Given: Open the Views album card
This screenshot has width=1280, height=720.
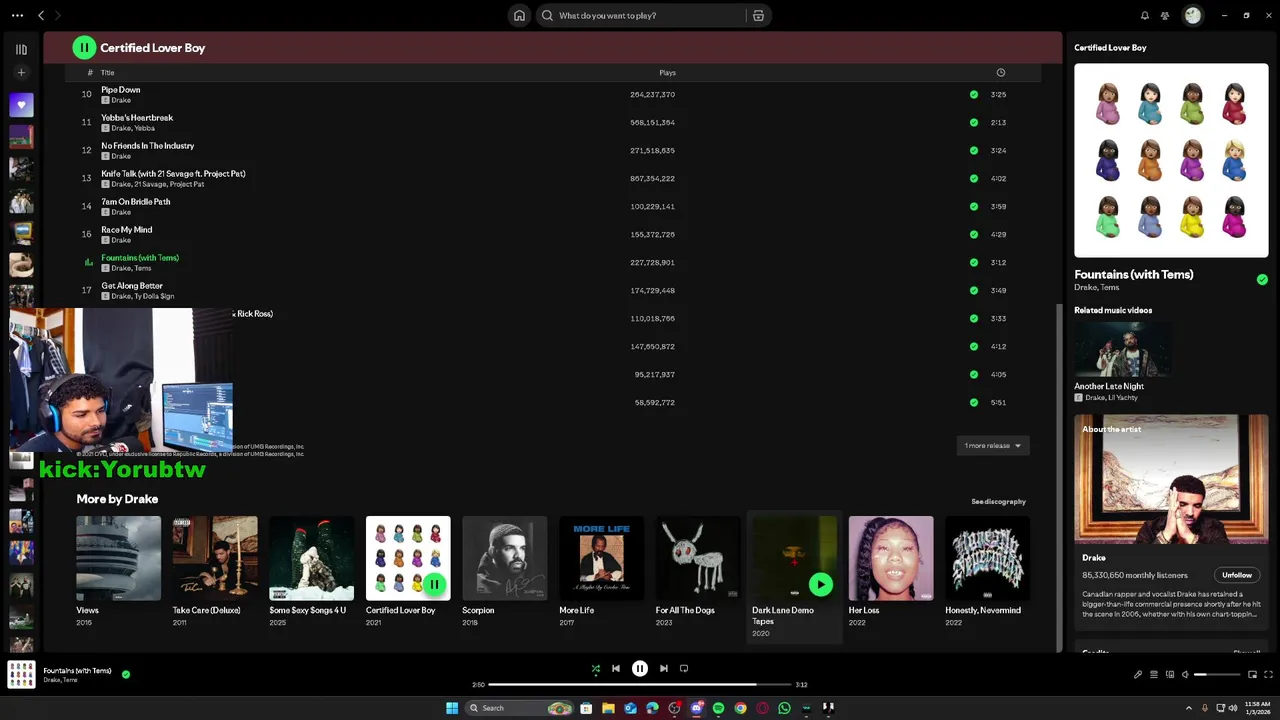Looking at the screenshot, I should (x=118, y=571).
